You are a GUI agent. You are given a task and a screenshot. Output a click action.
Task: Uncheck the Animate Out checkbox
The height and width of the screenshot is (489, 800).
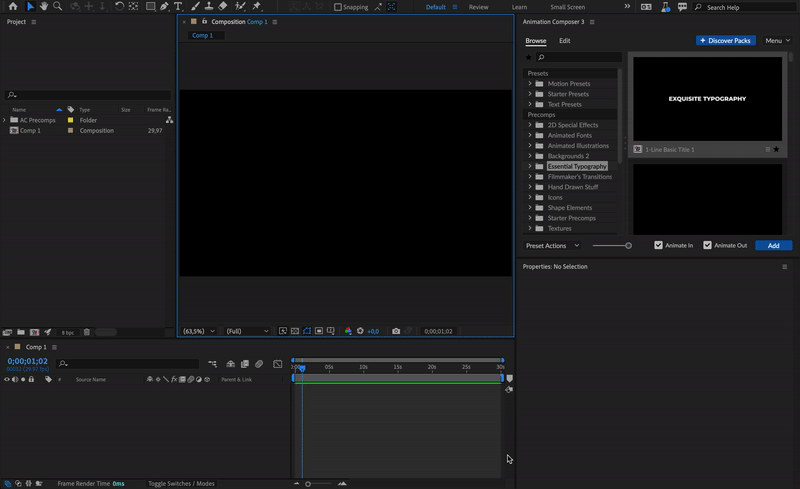pos(707,245)
